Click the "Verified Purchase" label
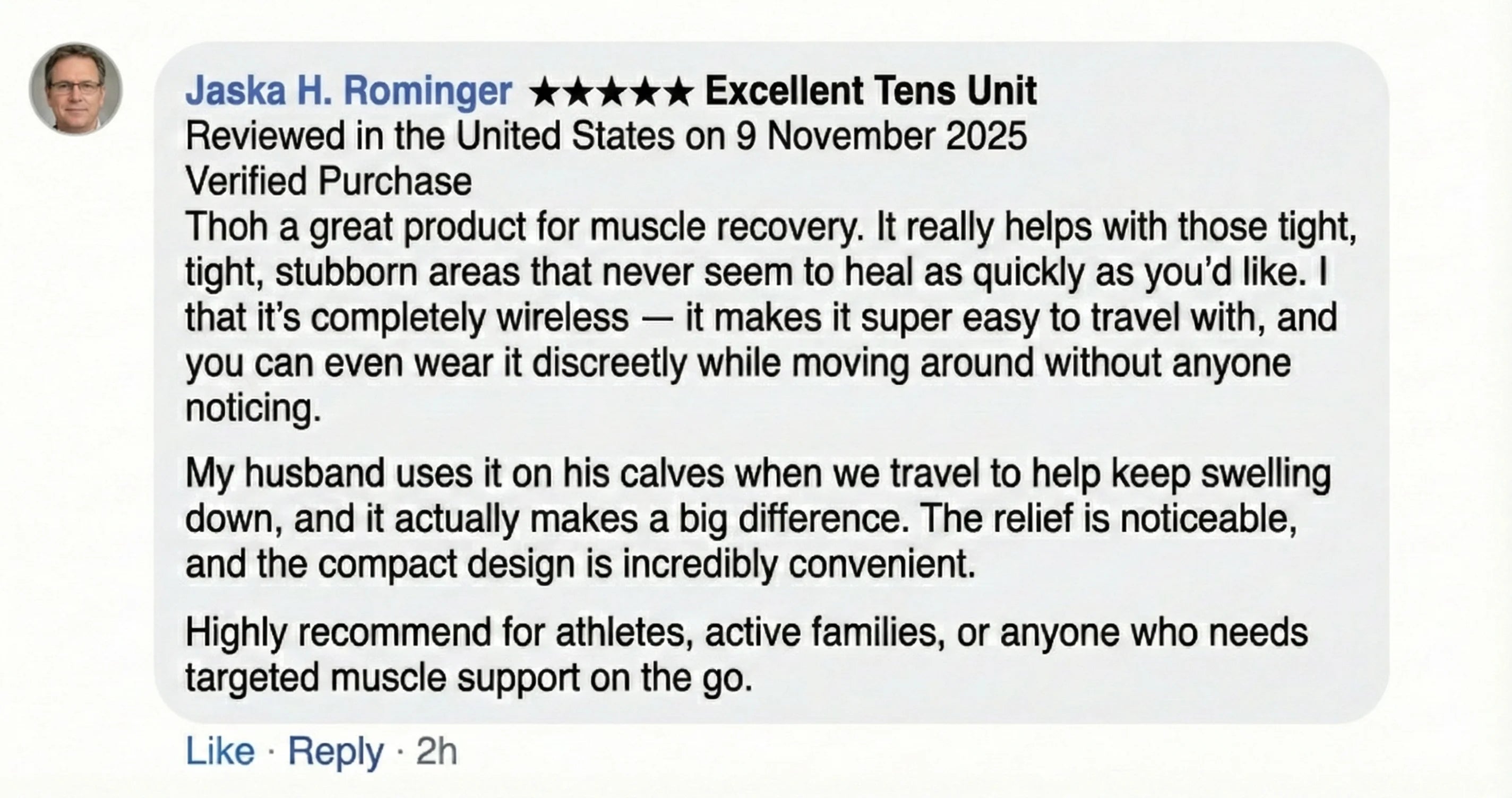Screen dimensions: 1512x798 (328, 181)
